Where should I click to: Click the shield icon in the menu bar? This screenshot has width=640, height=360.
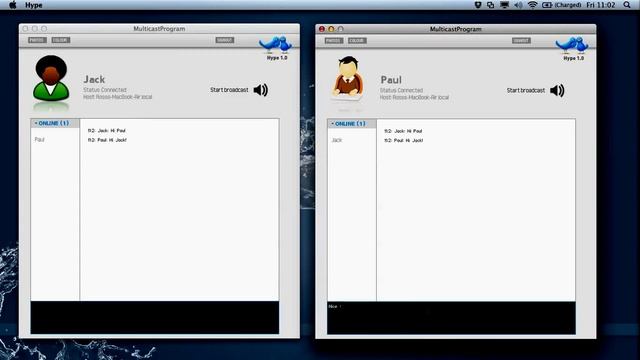(478, 5)
